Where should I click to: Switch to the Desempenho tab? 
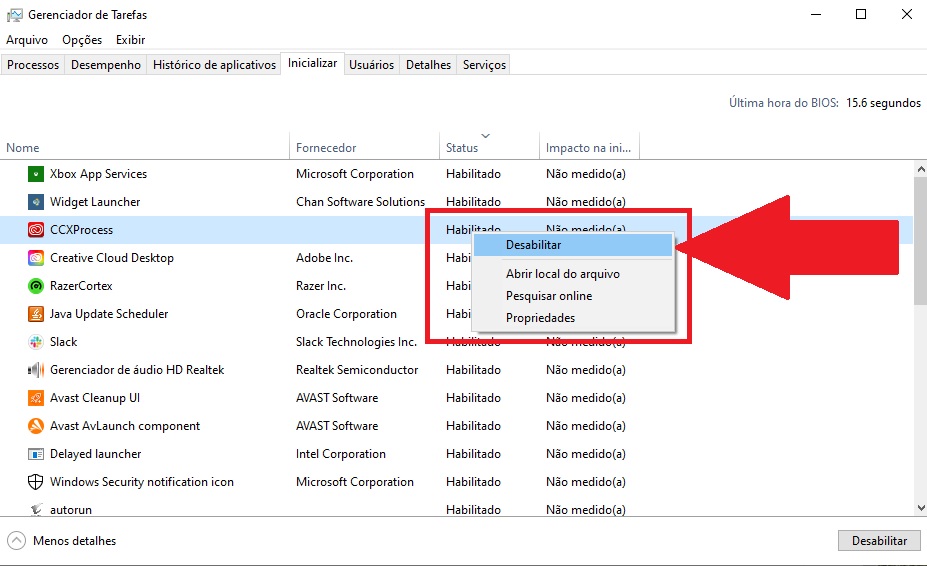pos(106,64)
